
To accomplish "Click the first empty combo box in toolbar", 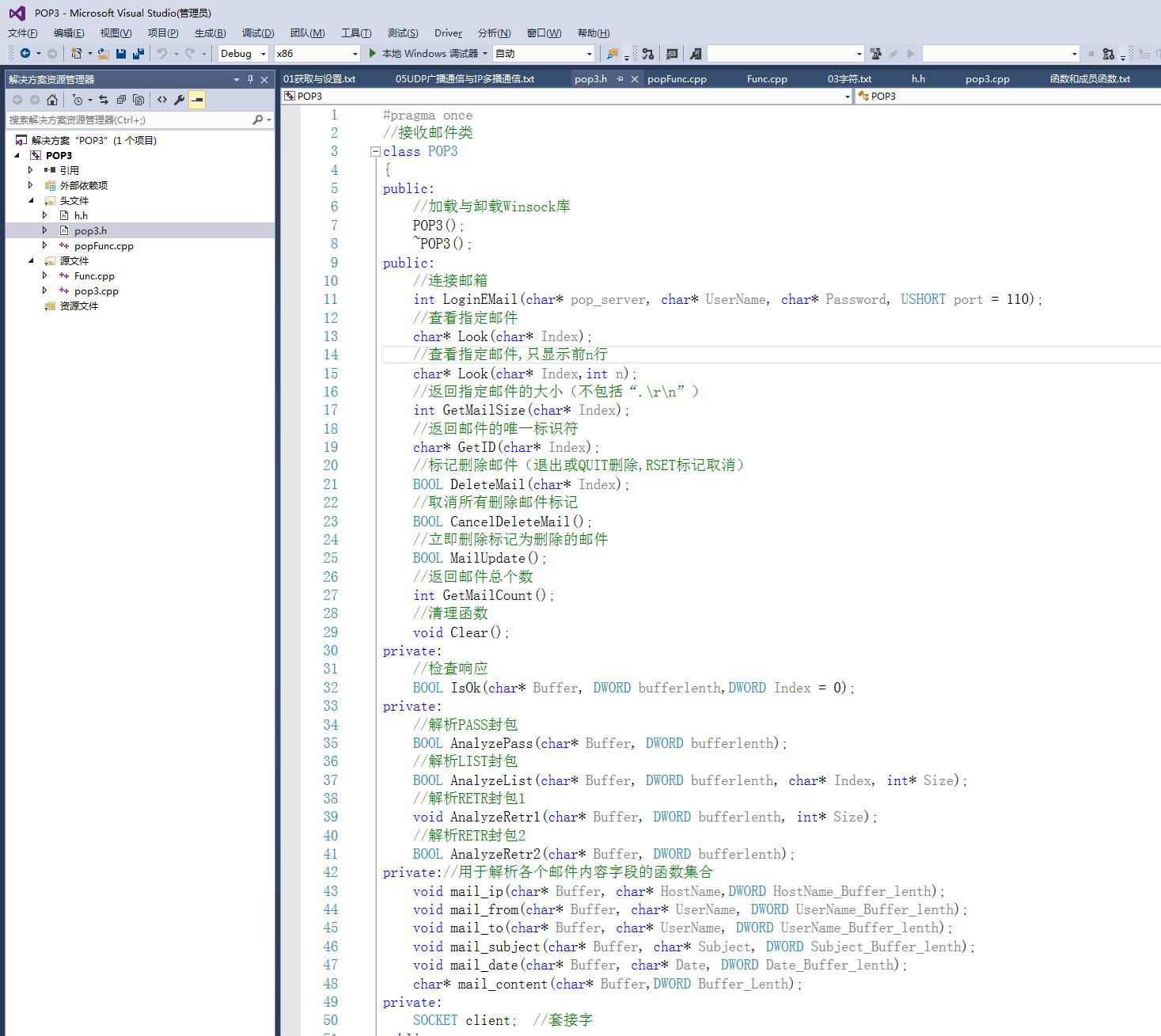I will 785,53.
